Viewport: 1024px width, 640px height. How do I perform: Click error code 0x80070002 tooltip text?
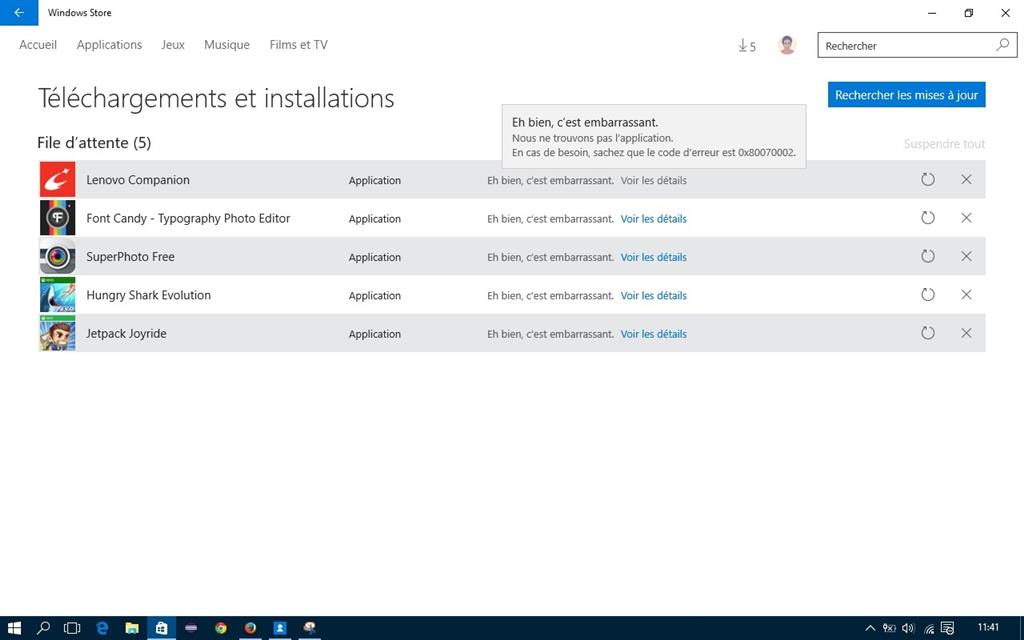[767, 153]
